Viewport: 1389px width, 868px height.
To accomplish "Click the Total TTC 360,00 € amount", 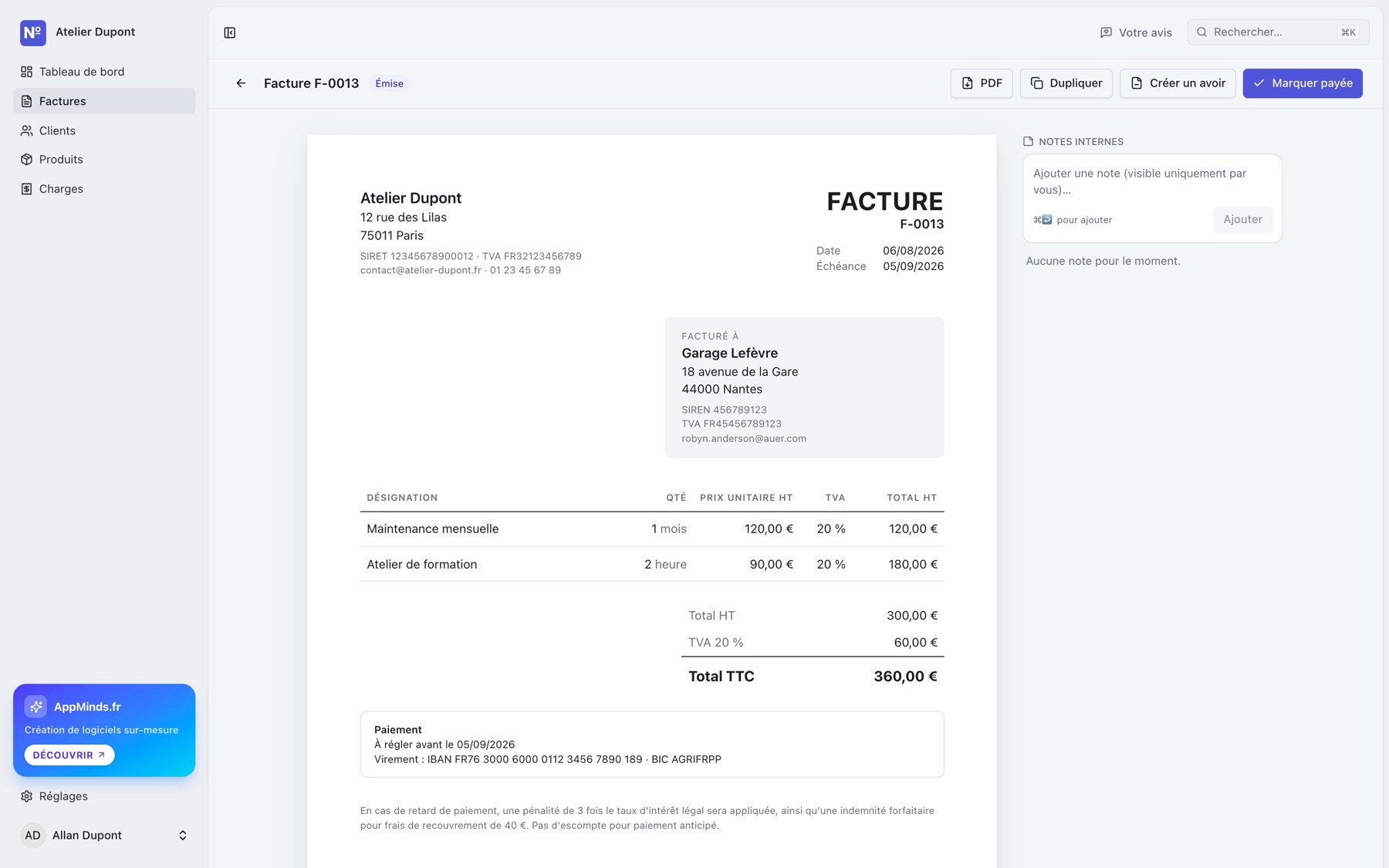I will (x=905, y=677).
